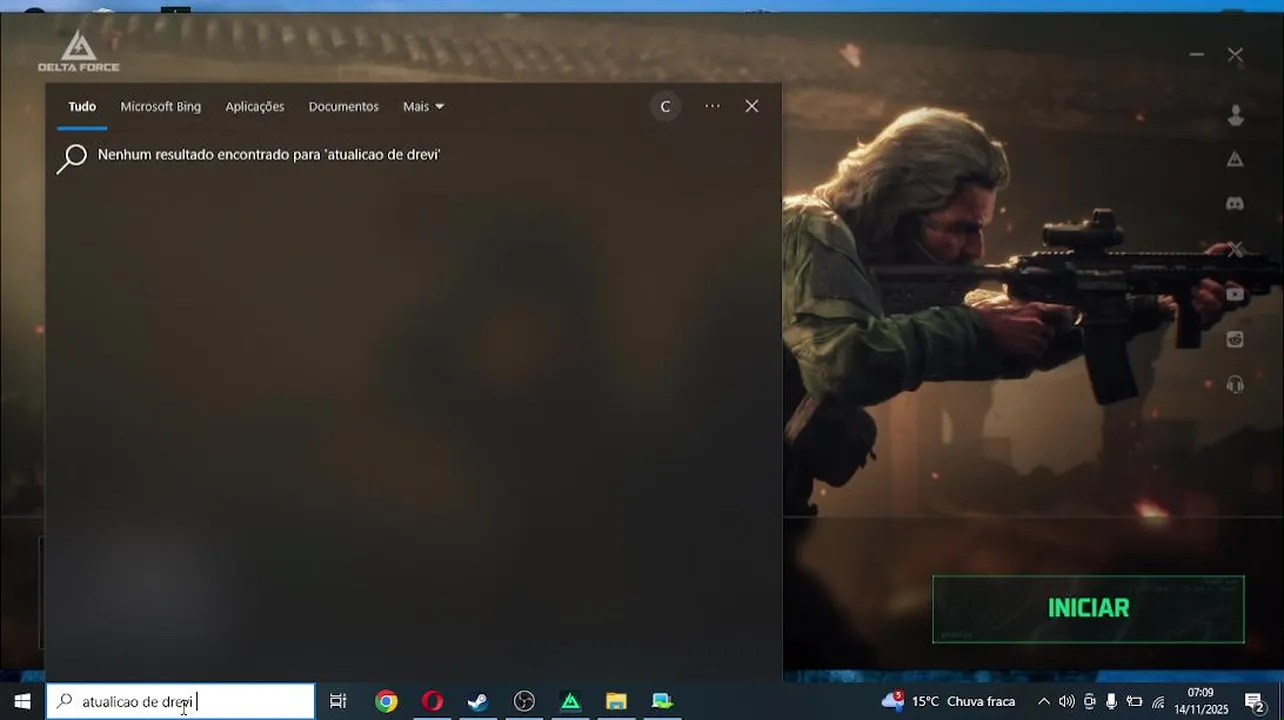This screenshot has height=720, width=1284.
Task: Switch to the Microsoft Bing search tab
Action: click(160, 106)
